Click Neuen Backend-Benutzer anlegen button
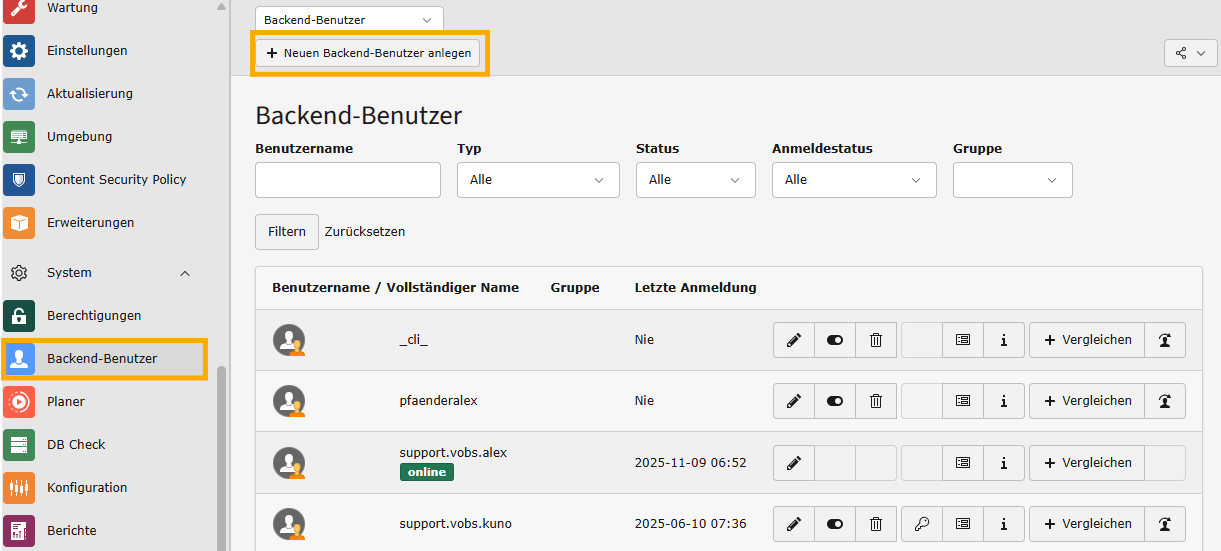The width and height of the screenshot is (1221, 551). (x=368, y=53)
